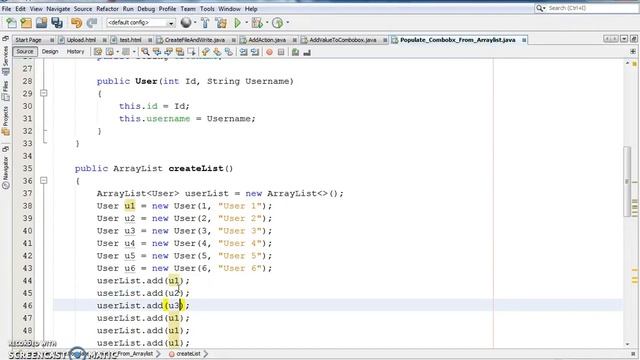This screenshot has height=360, width=640.
Task: Click the Profile Project icon
Action: (278, 23)
